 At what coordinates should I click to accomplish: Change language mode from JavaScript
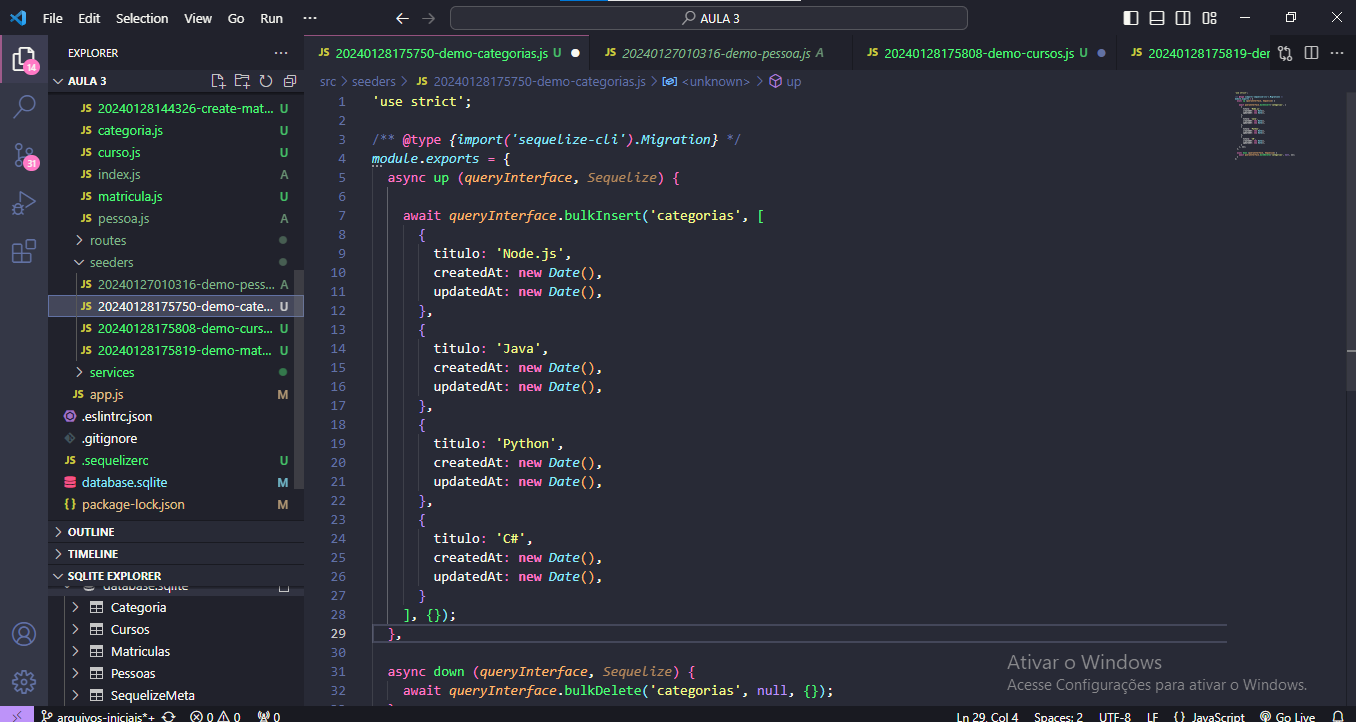click(x=1208, y=716)
